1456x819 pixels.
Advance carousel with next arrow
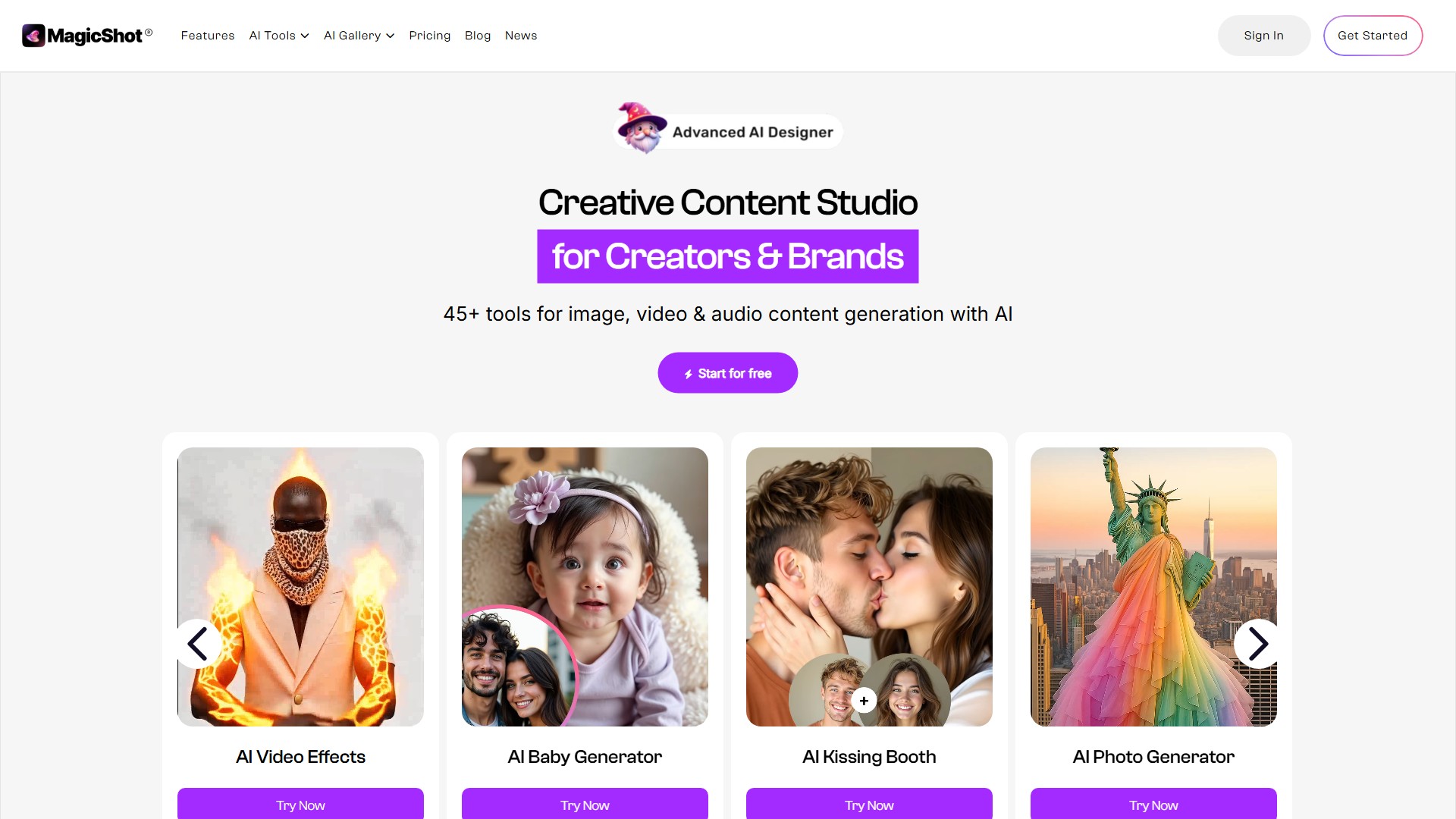[x=1258, y=644]
